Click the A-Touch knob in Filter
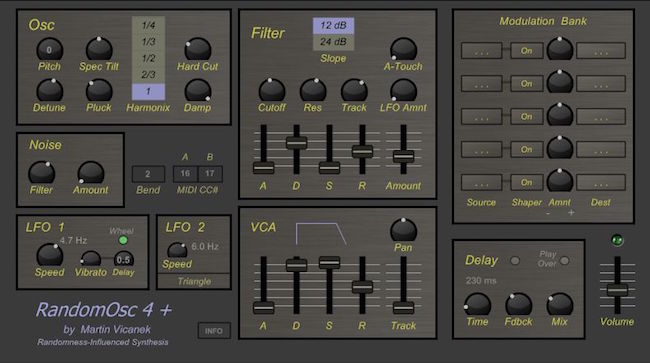The width and height of the screenshot is (650, 363). [403, 49]
